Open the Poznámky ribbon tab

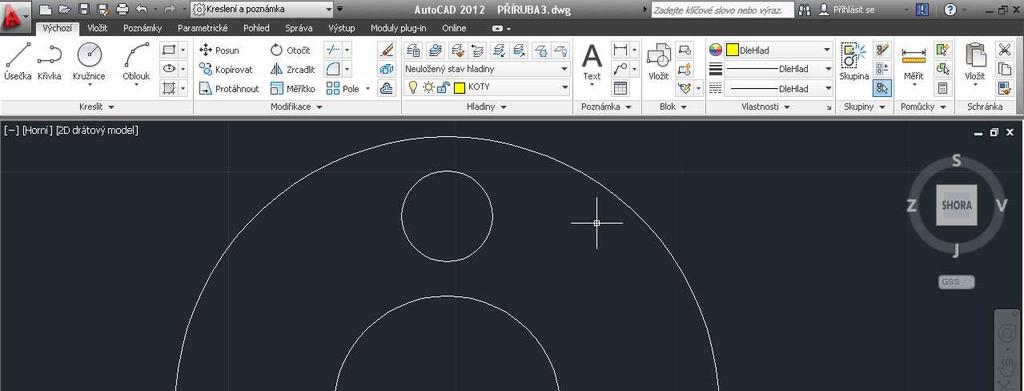[x=142, y=28]
